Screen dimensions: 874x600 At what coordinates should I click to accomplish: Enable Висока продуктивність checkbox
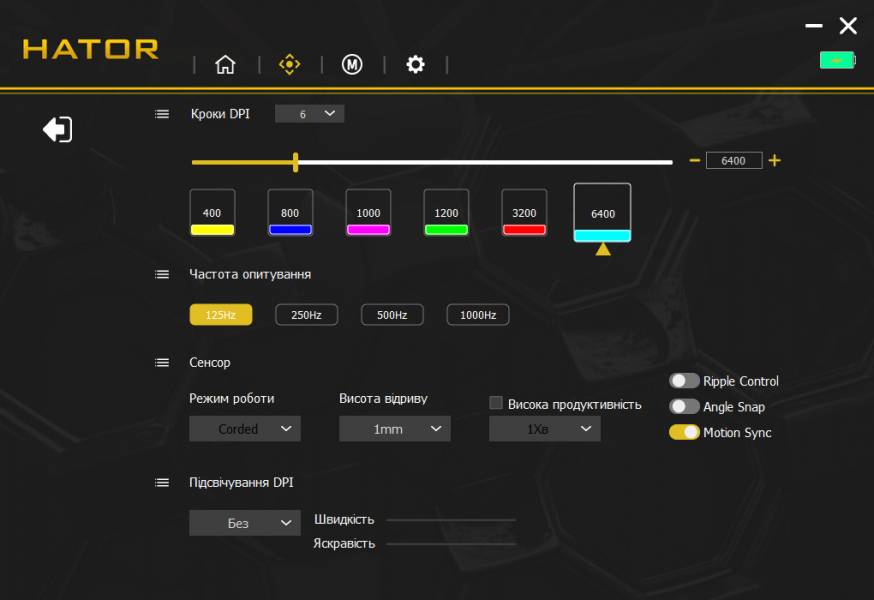coord(496,403)
